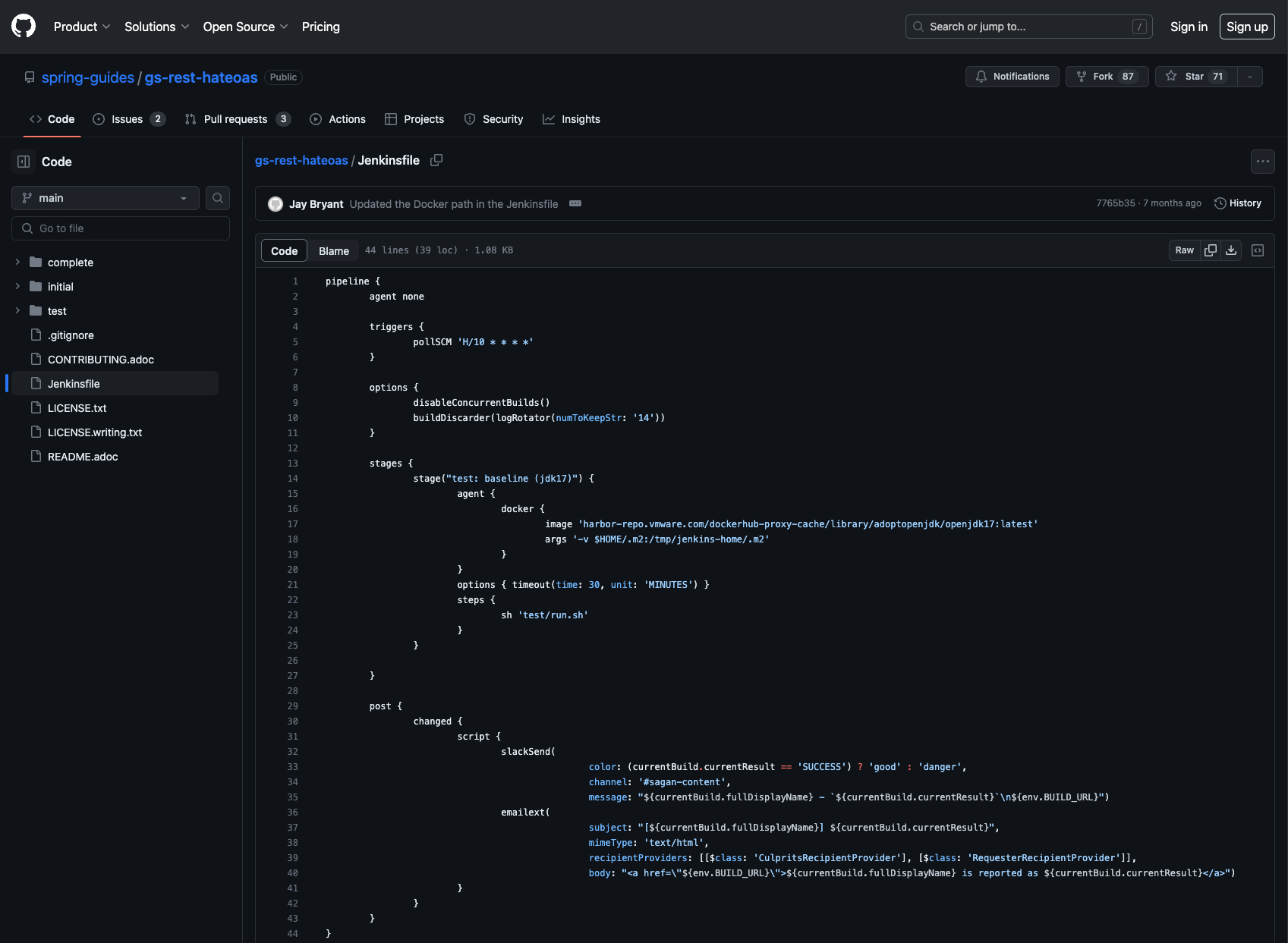The image size is (1288, 943).
Task: Open .gitignore in the file tree
Action: click(x=71, y=335)
